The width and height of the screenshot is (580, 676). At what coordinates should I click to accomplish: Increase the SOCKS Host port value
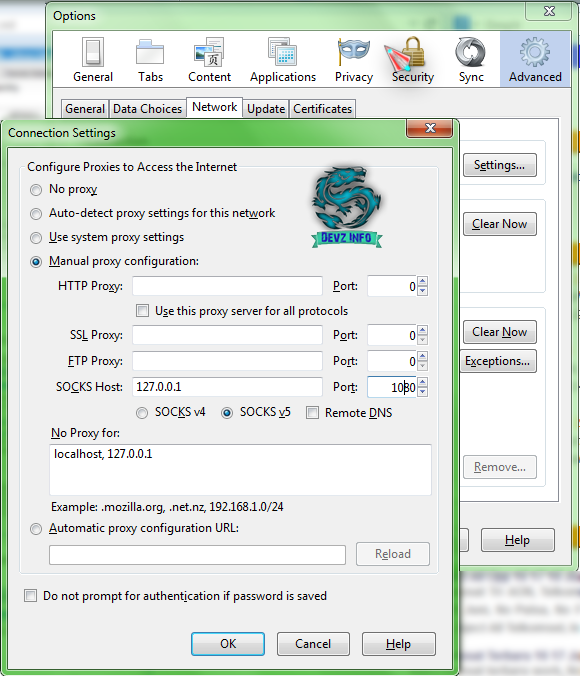[x=423, y=382]
